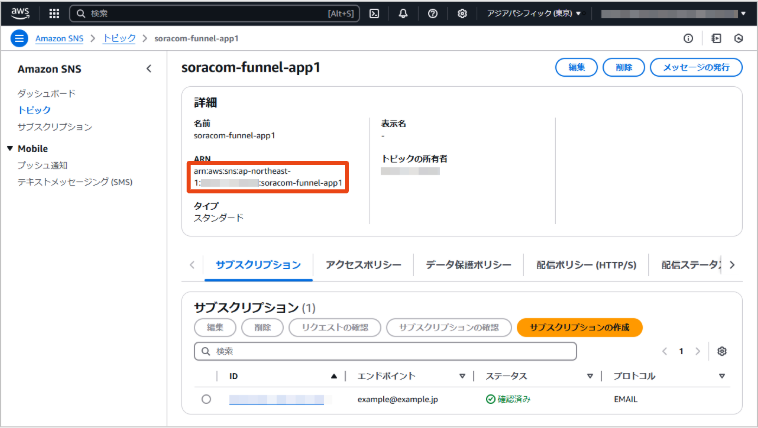This screenshot has width=758, height=428.
Task: Open the tutorials panel icon
Action: 716,38
